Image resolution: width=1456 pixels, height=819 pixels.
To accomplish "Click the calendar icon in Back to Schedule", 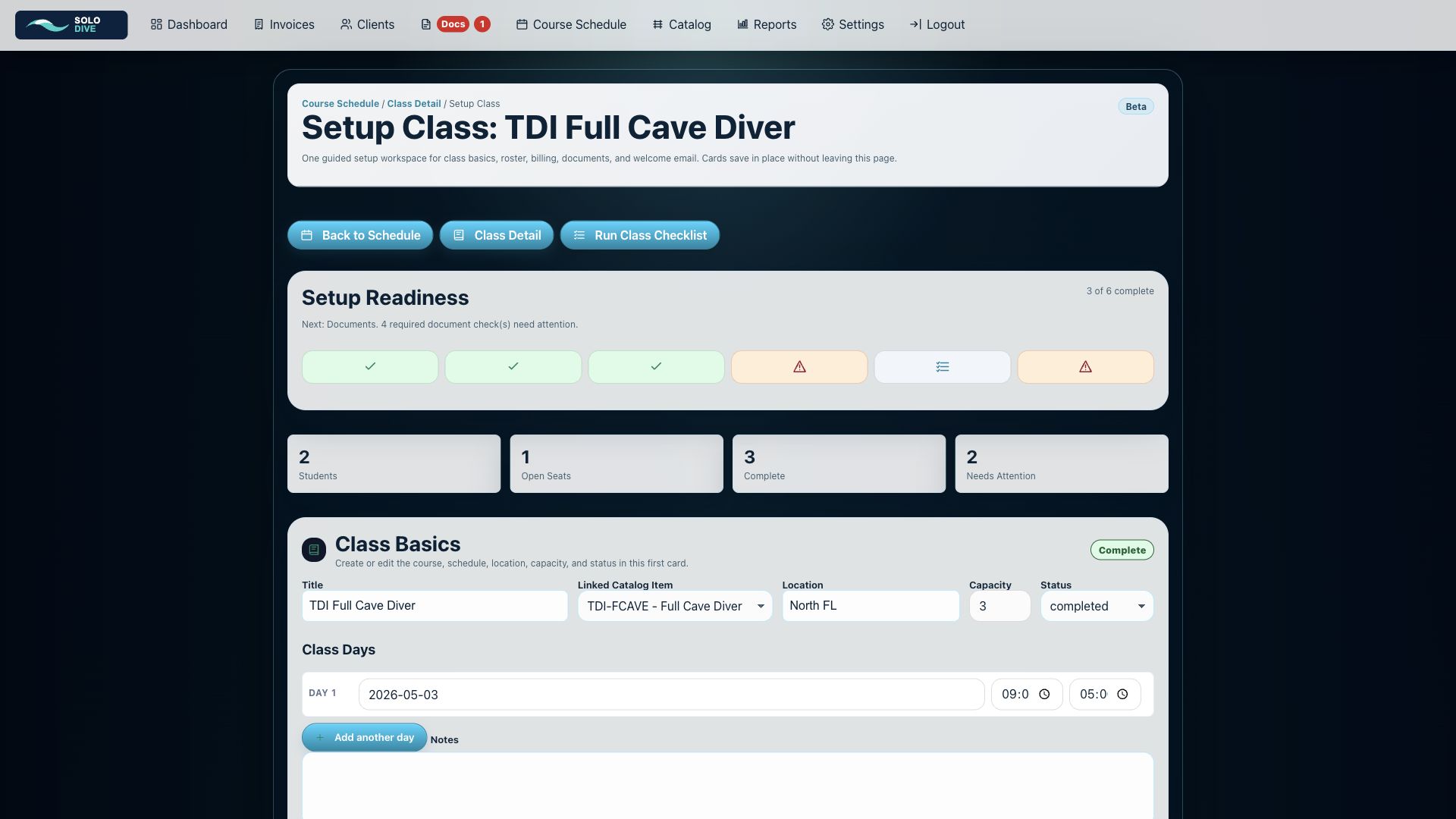I will point(307,236).
